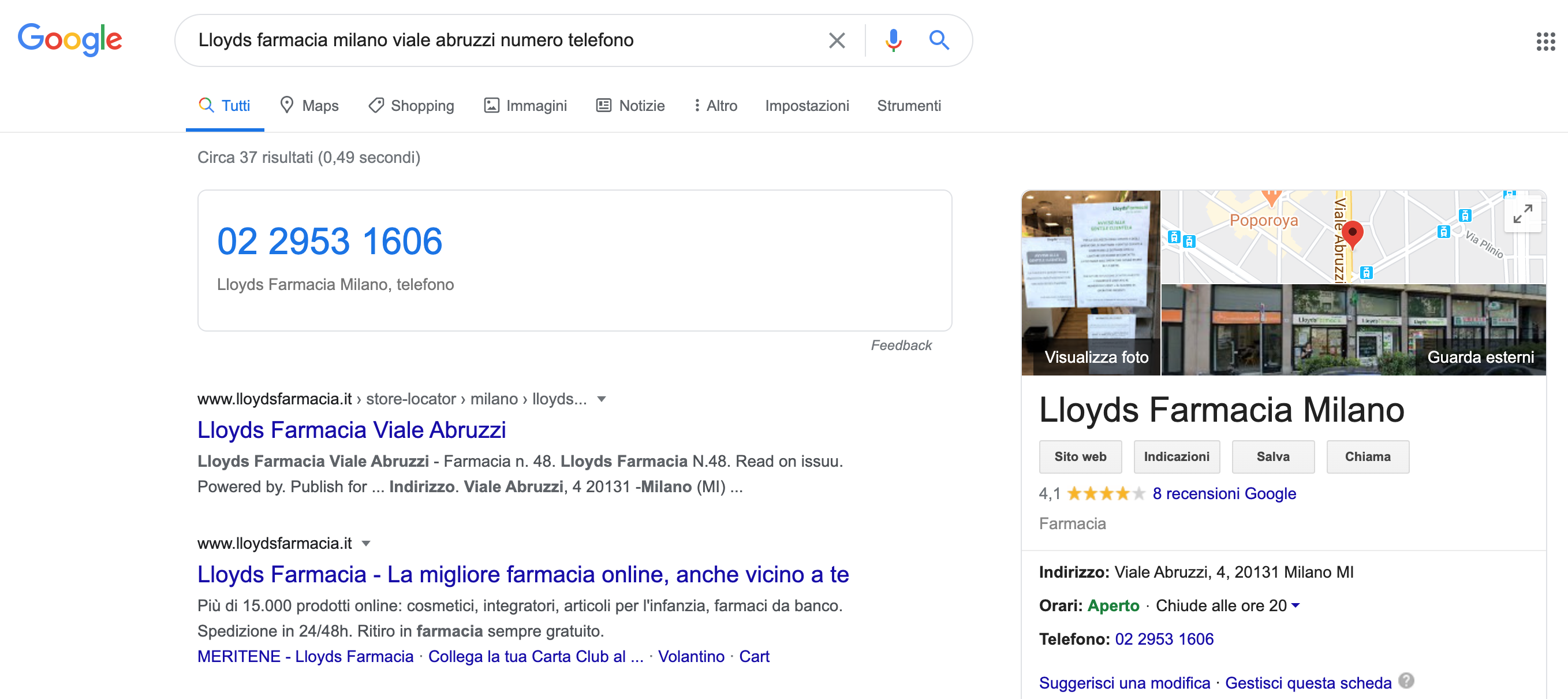Screen dimensions: 1568x699
Task: Open Collega la tua Carta Club sitelink
Action: [x=536, y=656]
